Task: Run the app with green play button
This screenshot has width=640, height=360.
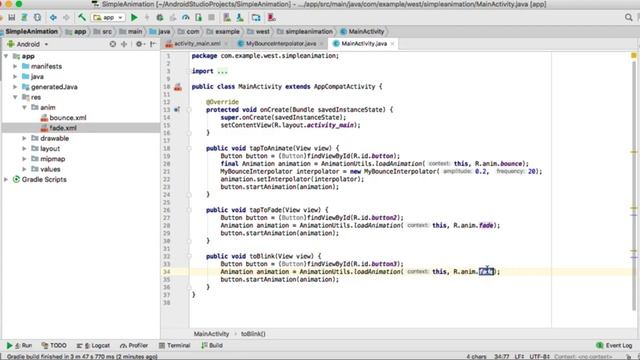Action: (134, 18)
